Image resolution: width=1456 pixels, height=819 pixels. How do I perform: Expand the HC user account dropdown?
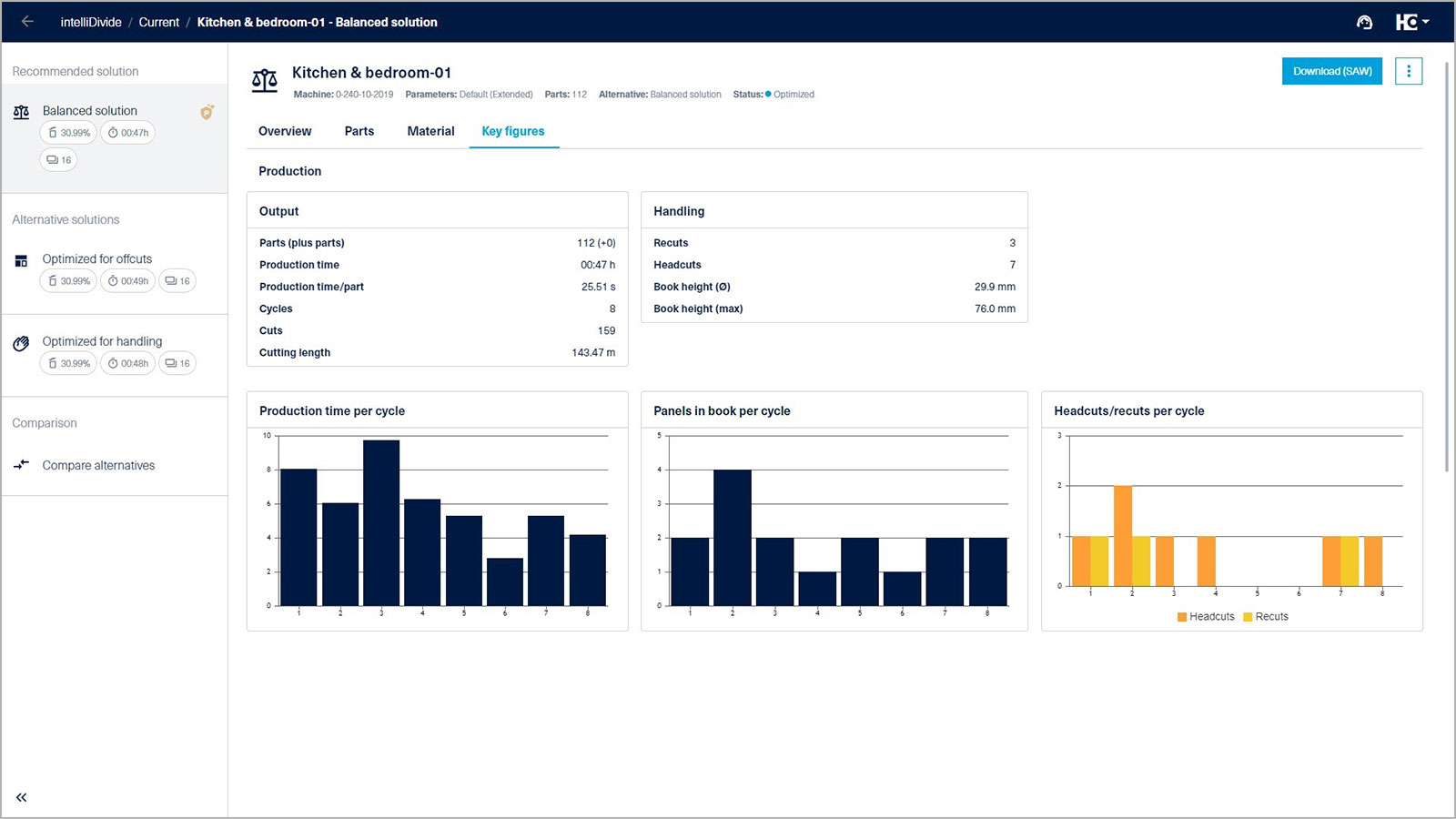pos(1412,22)
